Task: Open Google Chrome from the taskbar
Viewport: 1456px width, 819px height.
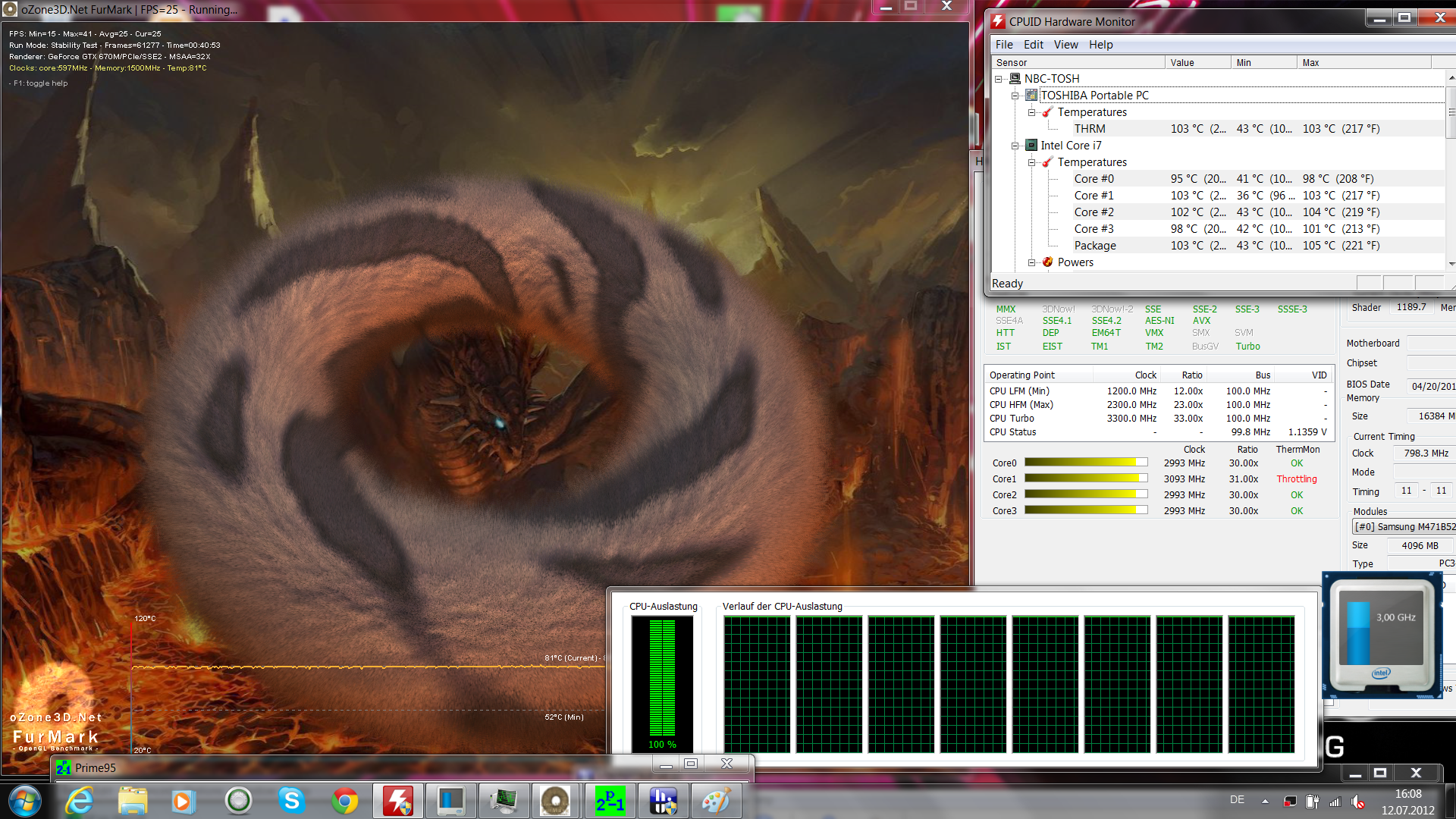Action: click(x=345, y=801)
